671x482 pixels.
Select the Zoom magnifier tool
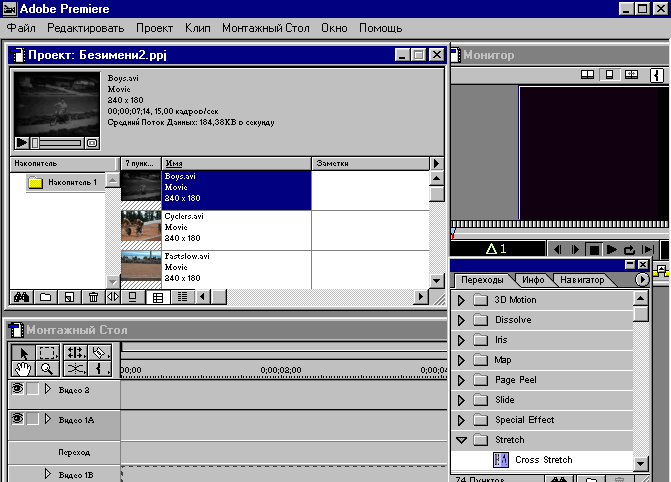pyautogui.click(x=47, y=369)
